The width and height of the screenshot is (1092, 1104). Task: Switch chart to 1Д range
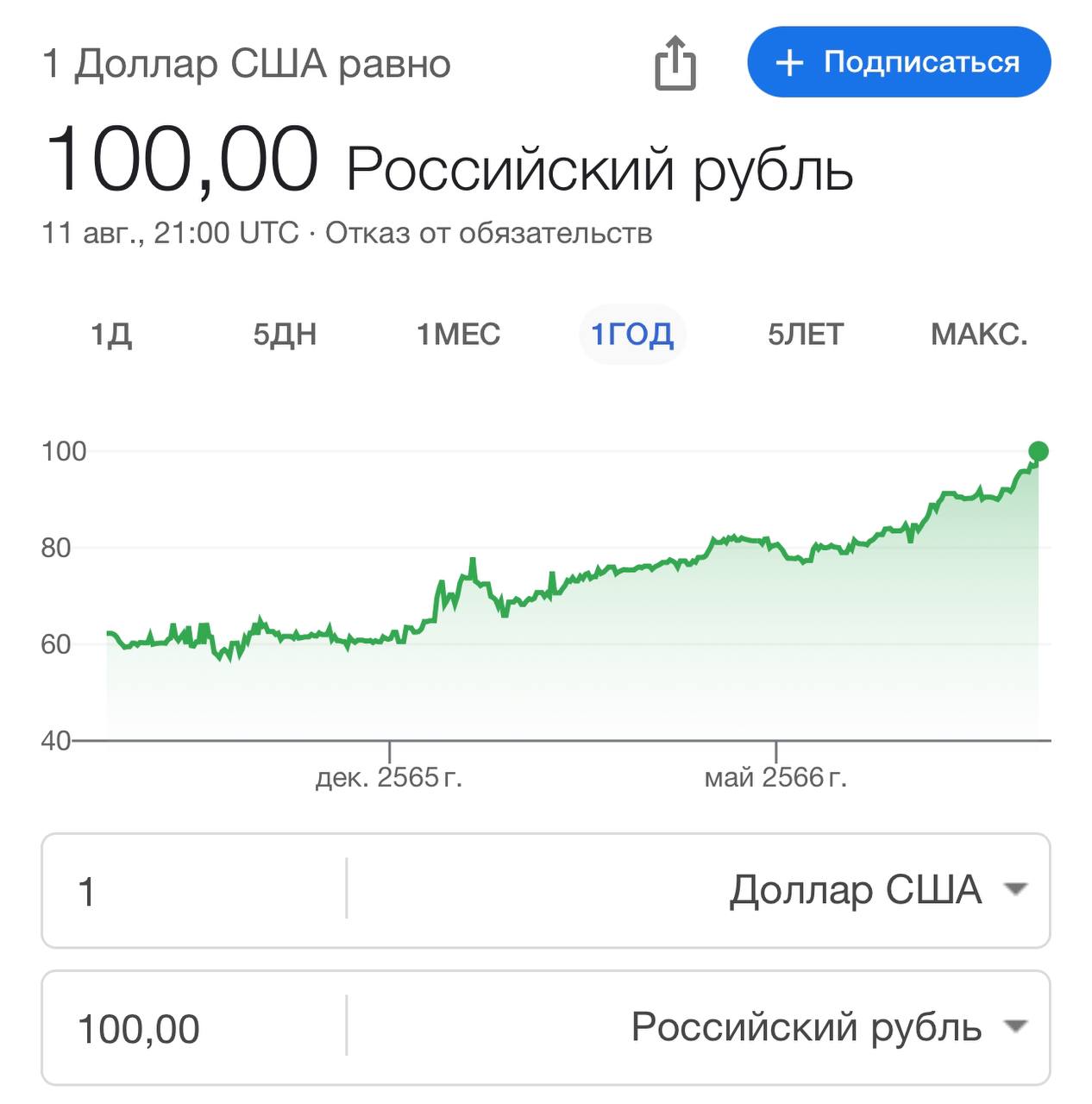tap(111, 335)
